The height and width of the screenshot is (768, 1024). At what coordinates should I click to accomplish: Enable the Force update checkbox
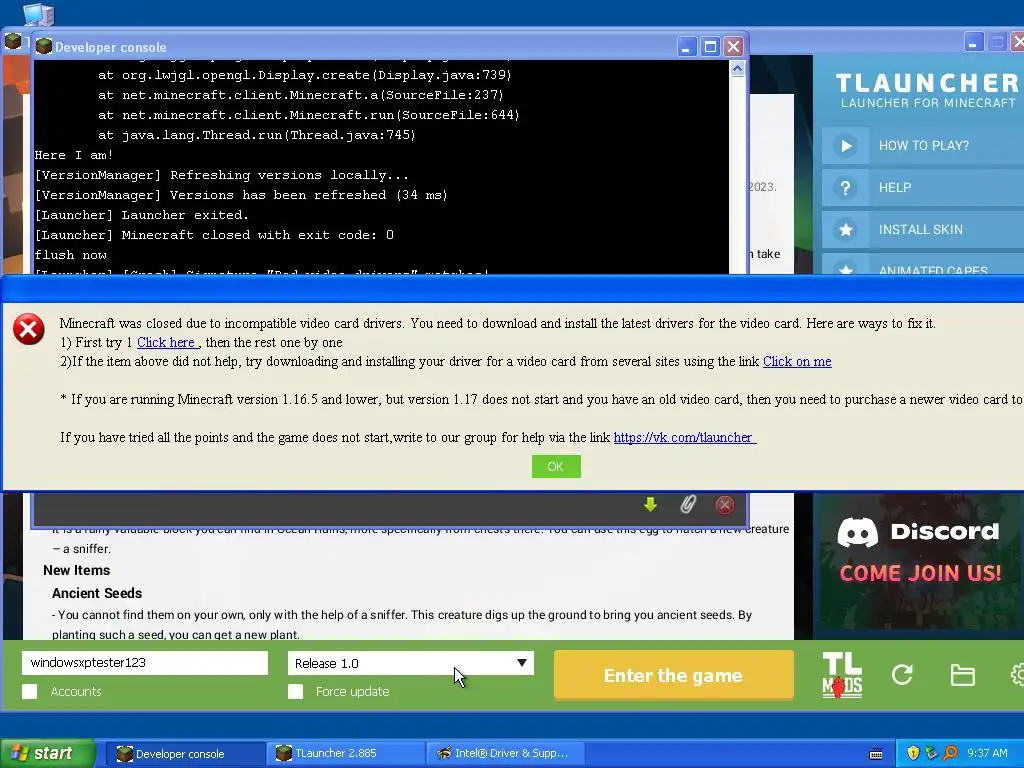(295, 692)
